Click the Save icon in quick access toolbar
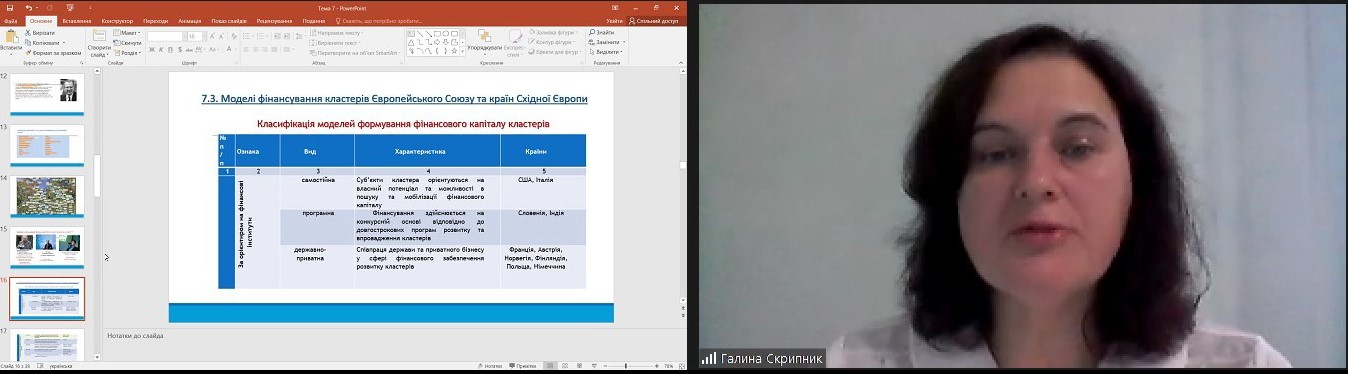The width and height of the screenshot is (1348, 374). pos(10,7)
